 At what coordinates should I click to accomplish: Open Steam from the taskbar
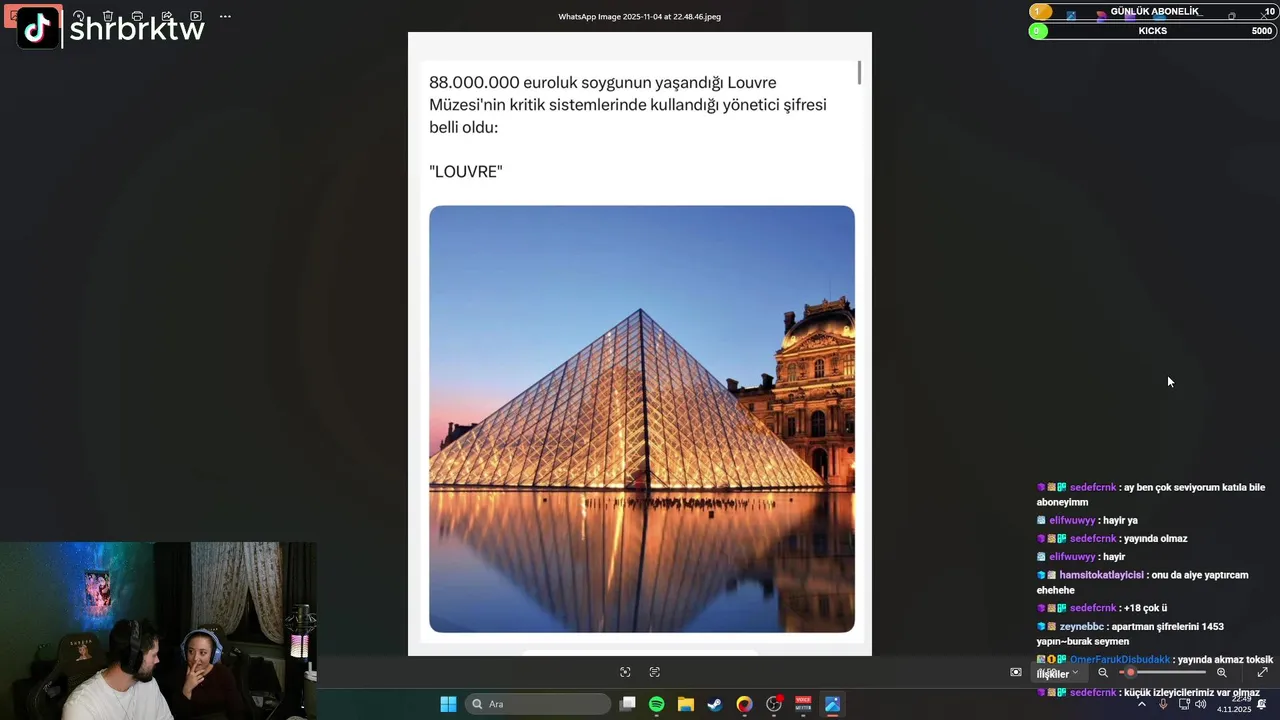tap(715, 704)
